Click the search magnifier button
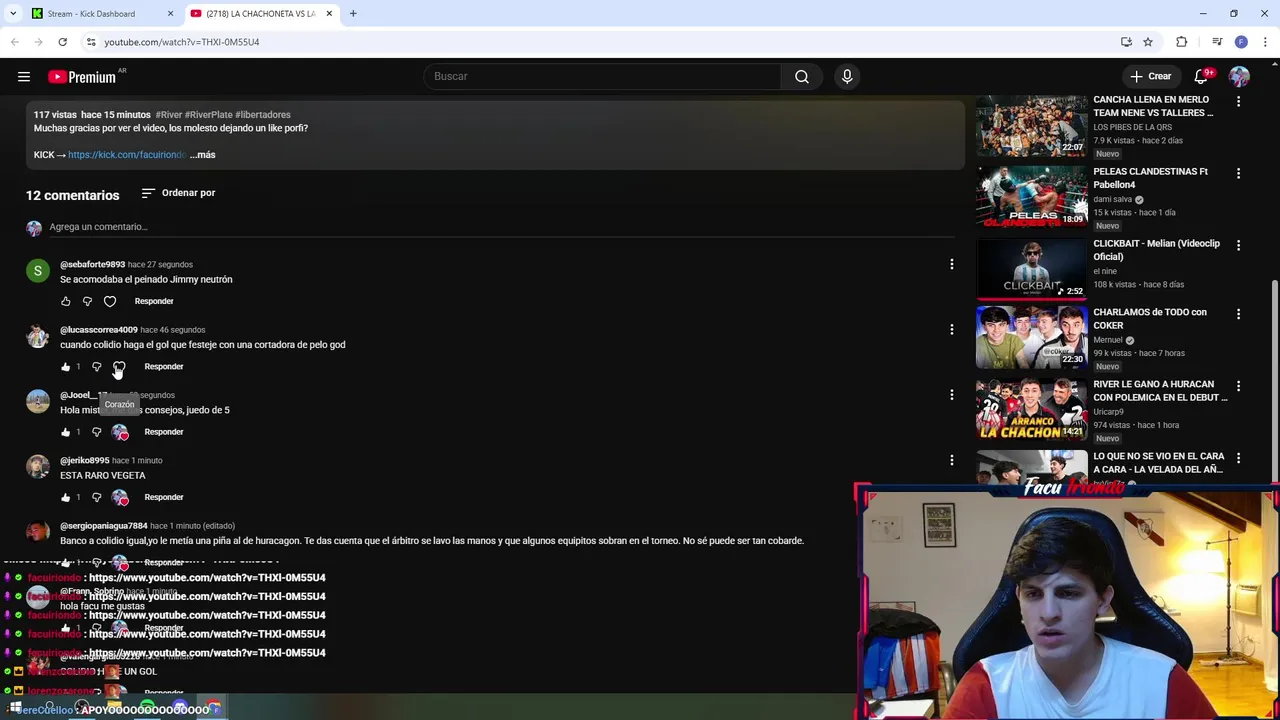The image size is (1280, 720). tap(801, 77)
